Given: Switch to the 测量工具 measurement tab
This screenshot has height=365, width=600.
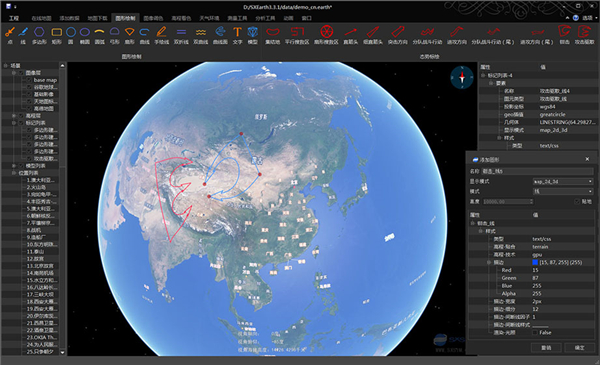Looking at the screenshot, I should [237, 18].
